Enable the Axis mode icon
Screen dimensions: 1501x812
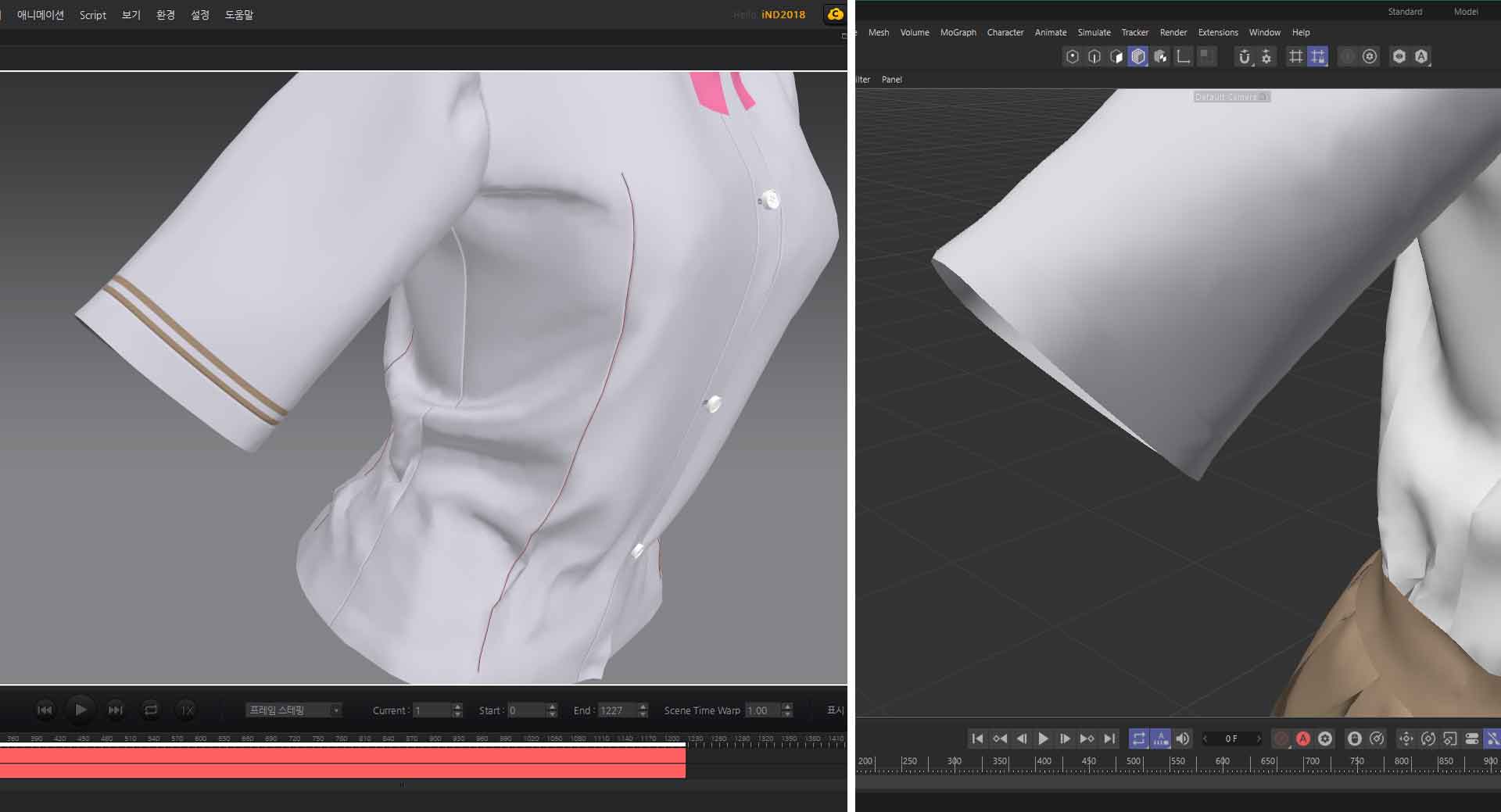(1184, 56)
